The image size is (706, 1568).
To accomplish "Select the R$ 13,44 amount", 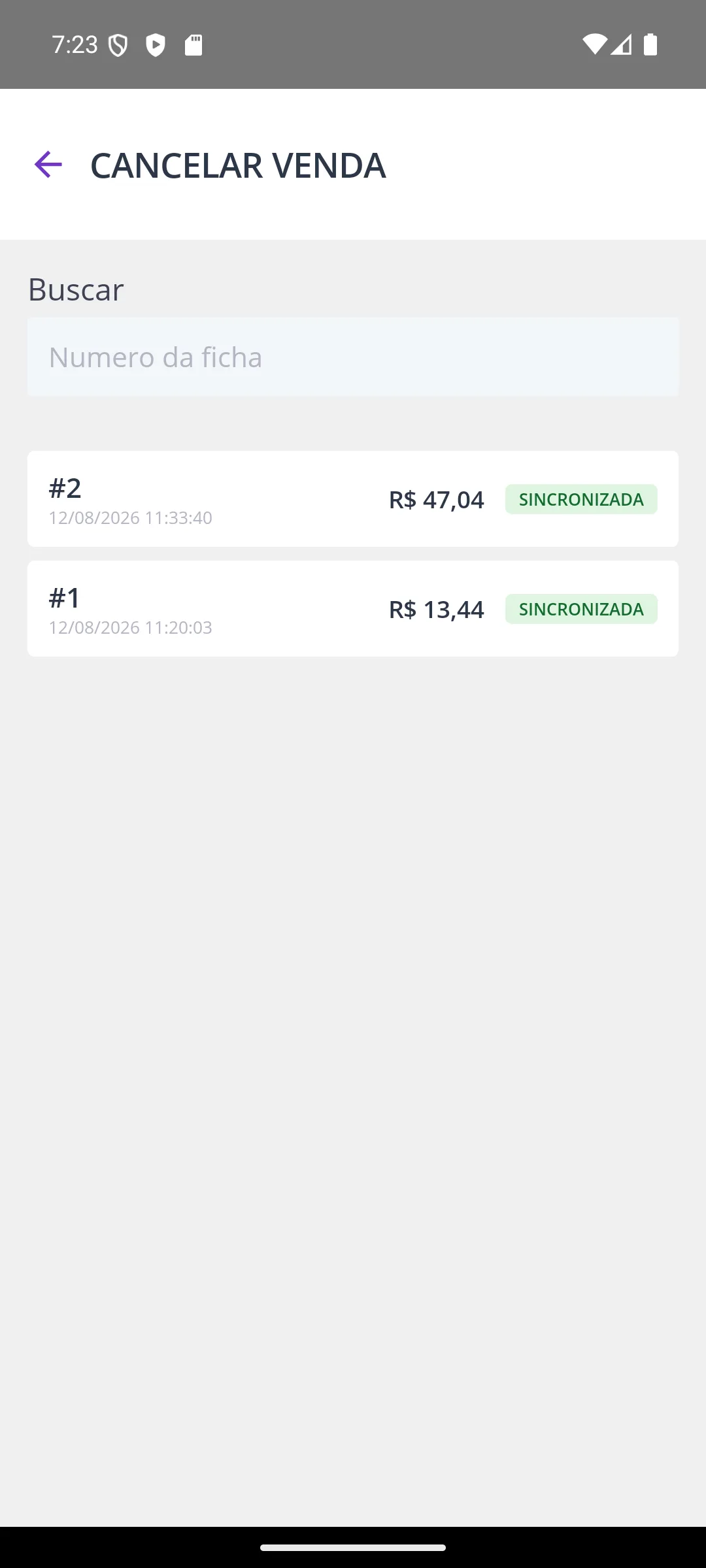I will pos(436,610).
